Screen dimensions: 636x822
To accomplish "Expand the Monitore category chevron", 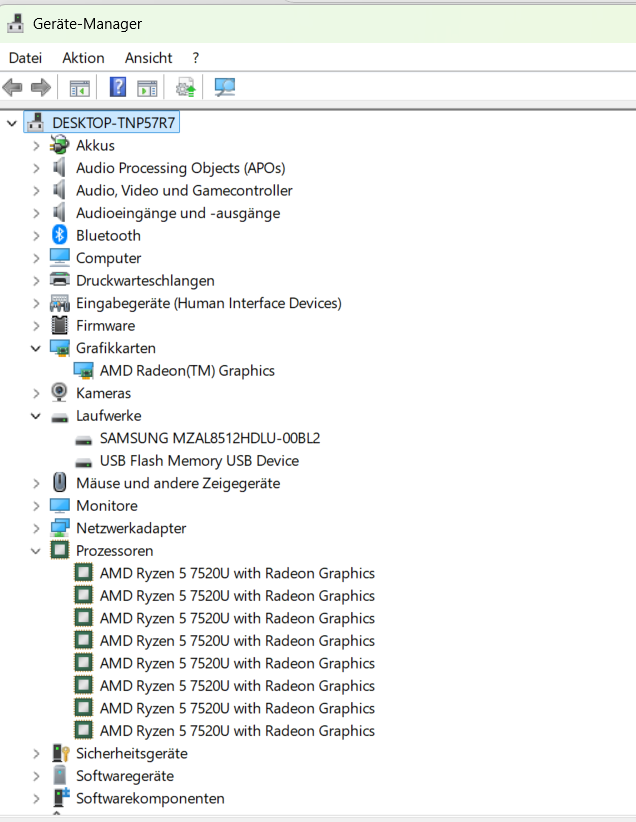I will pos(36,506).
